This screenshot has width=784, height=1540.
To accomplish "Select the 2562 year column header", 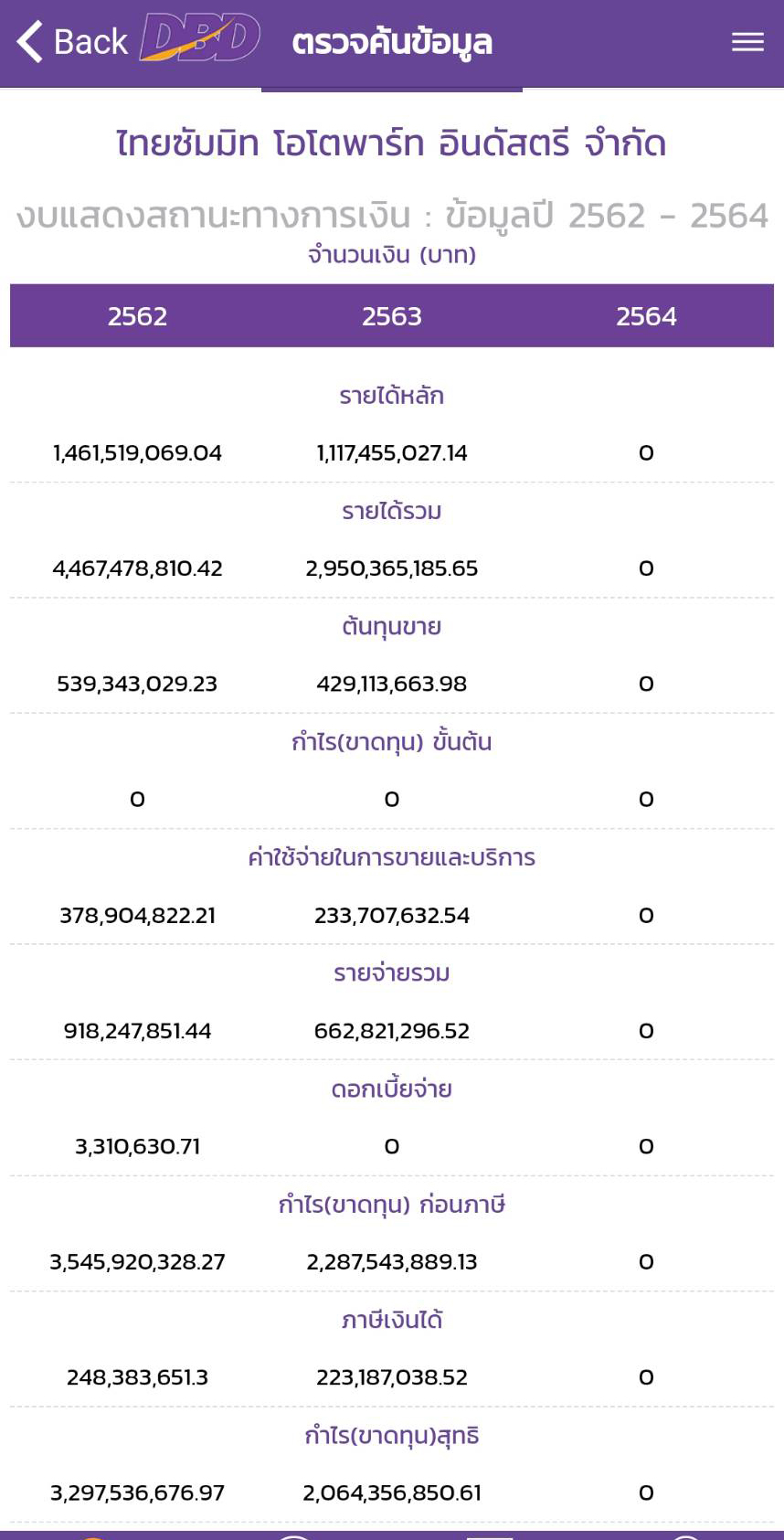I will tap(137, 316).
